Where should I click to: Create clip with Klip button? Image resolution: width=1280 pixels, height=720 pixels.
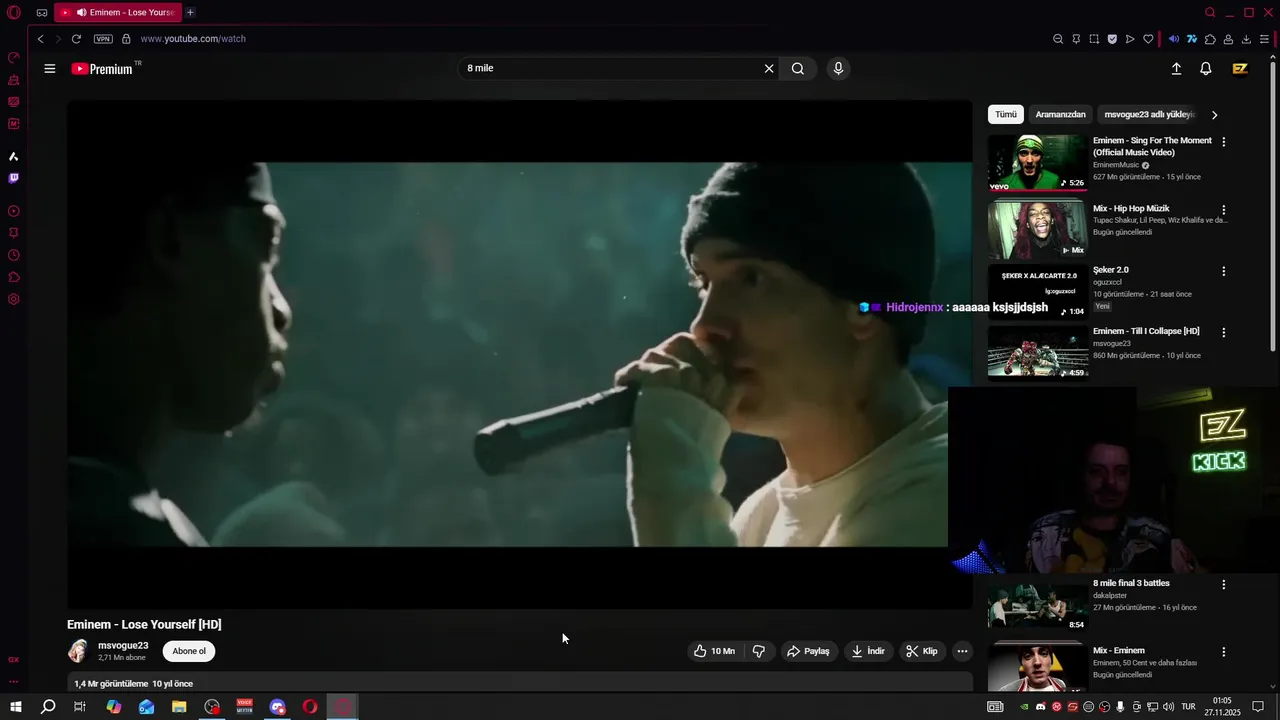[922, 651]
